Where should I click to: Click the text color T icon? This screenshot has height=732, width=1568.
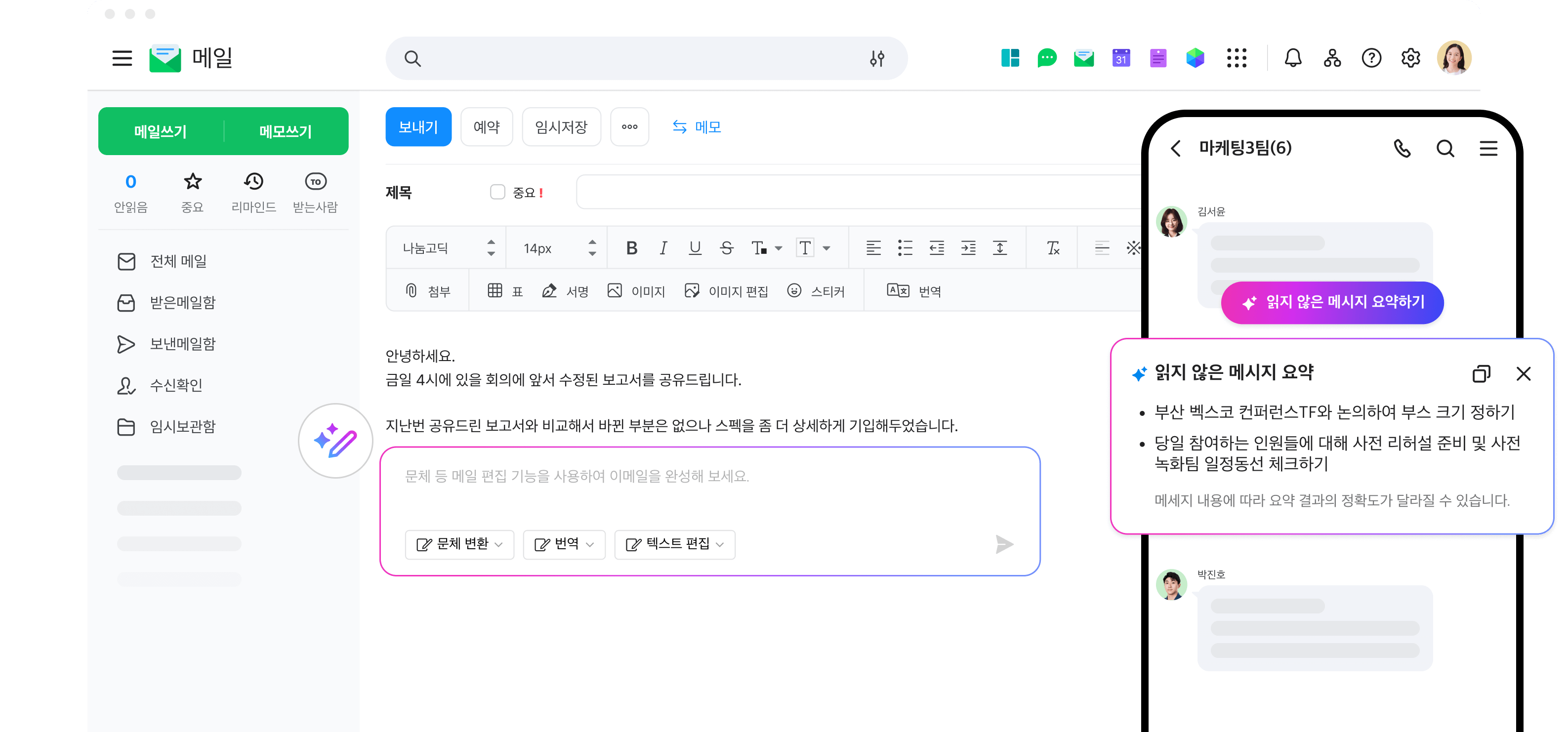pos(758,247)
